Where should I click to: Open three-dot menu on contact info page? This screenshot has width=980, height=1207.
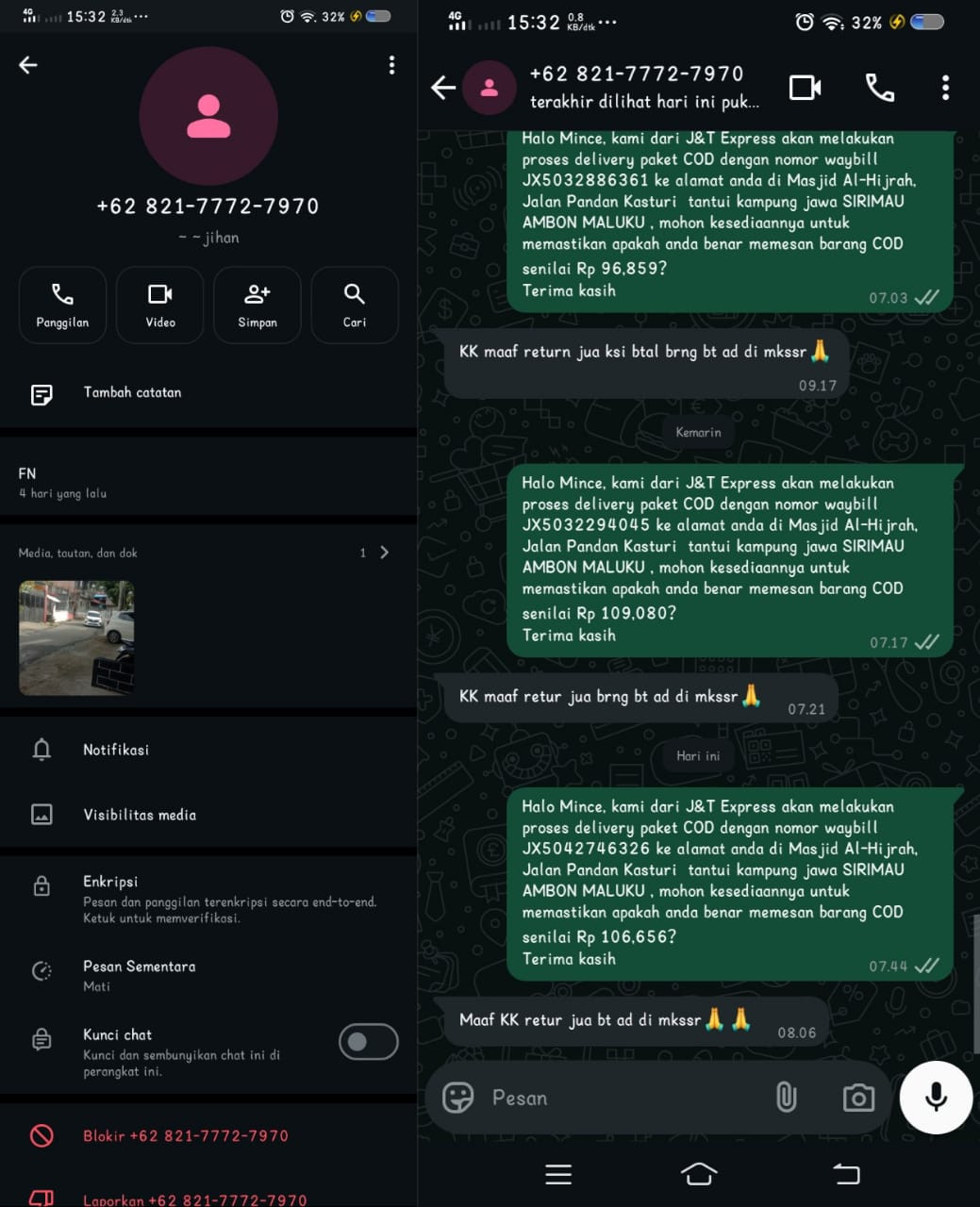tap(391, 64)
